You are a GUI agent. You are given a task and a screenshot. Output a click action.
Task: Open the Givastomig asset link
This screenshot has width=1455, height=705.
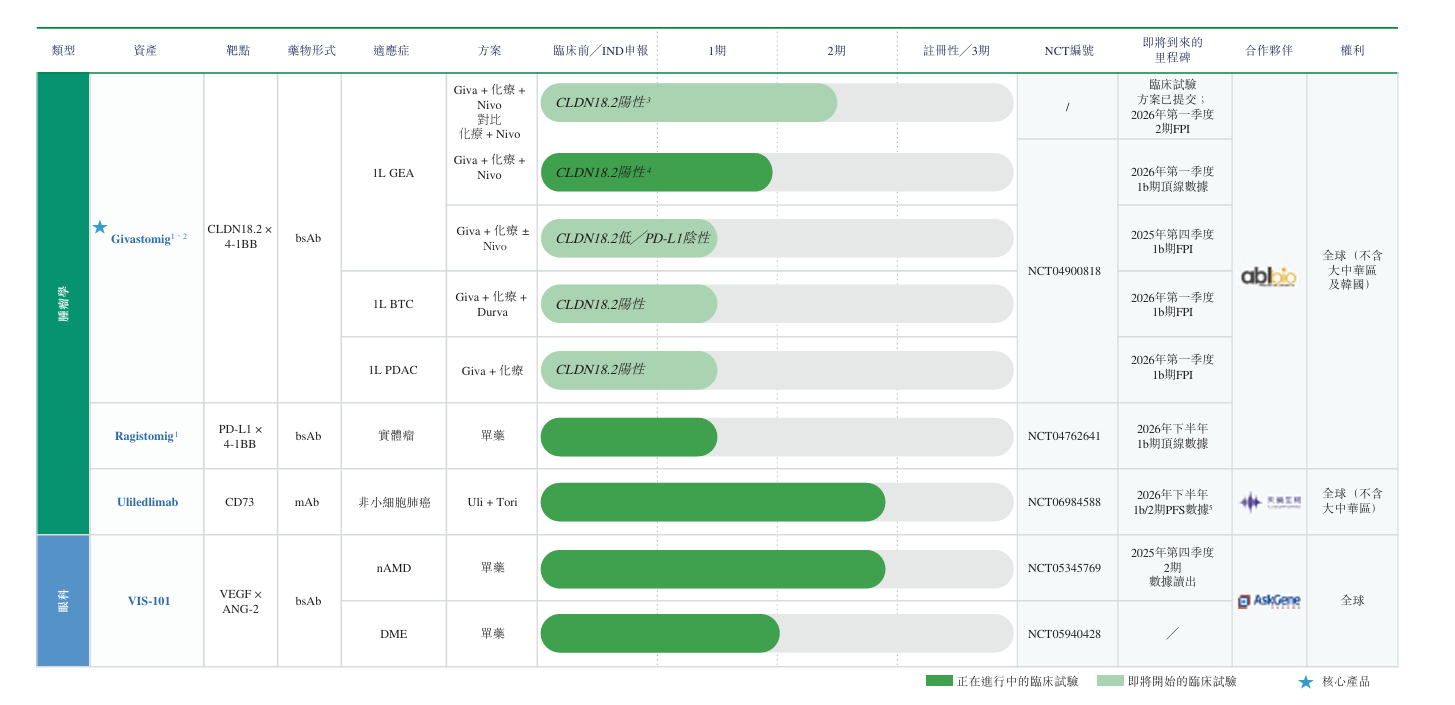pyautogui.click(x=143, y=238)
